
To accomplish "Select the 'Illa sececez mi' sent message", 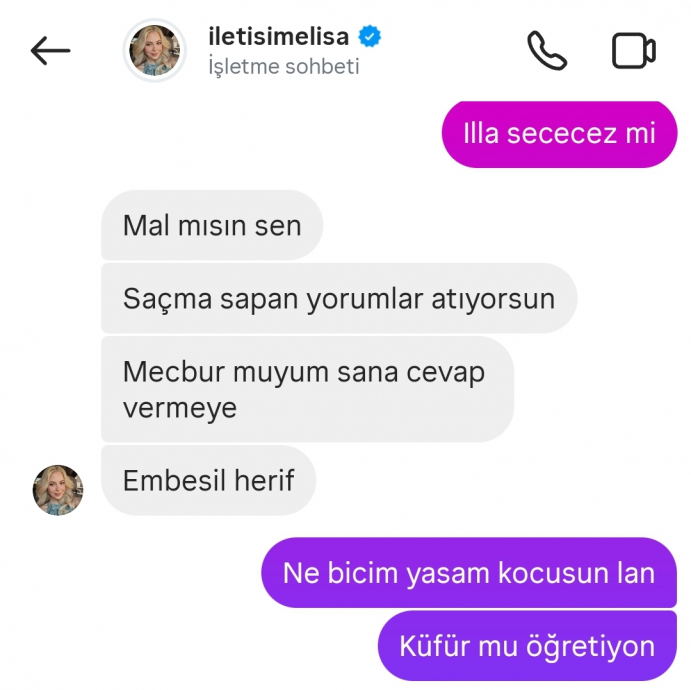I will coord(559,134).
